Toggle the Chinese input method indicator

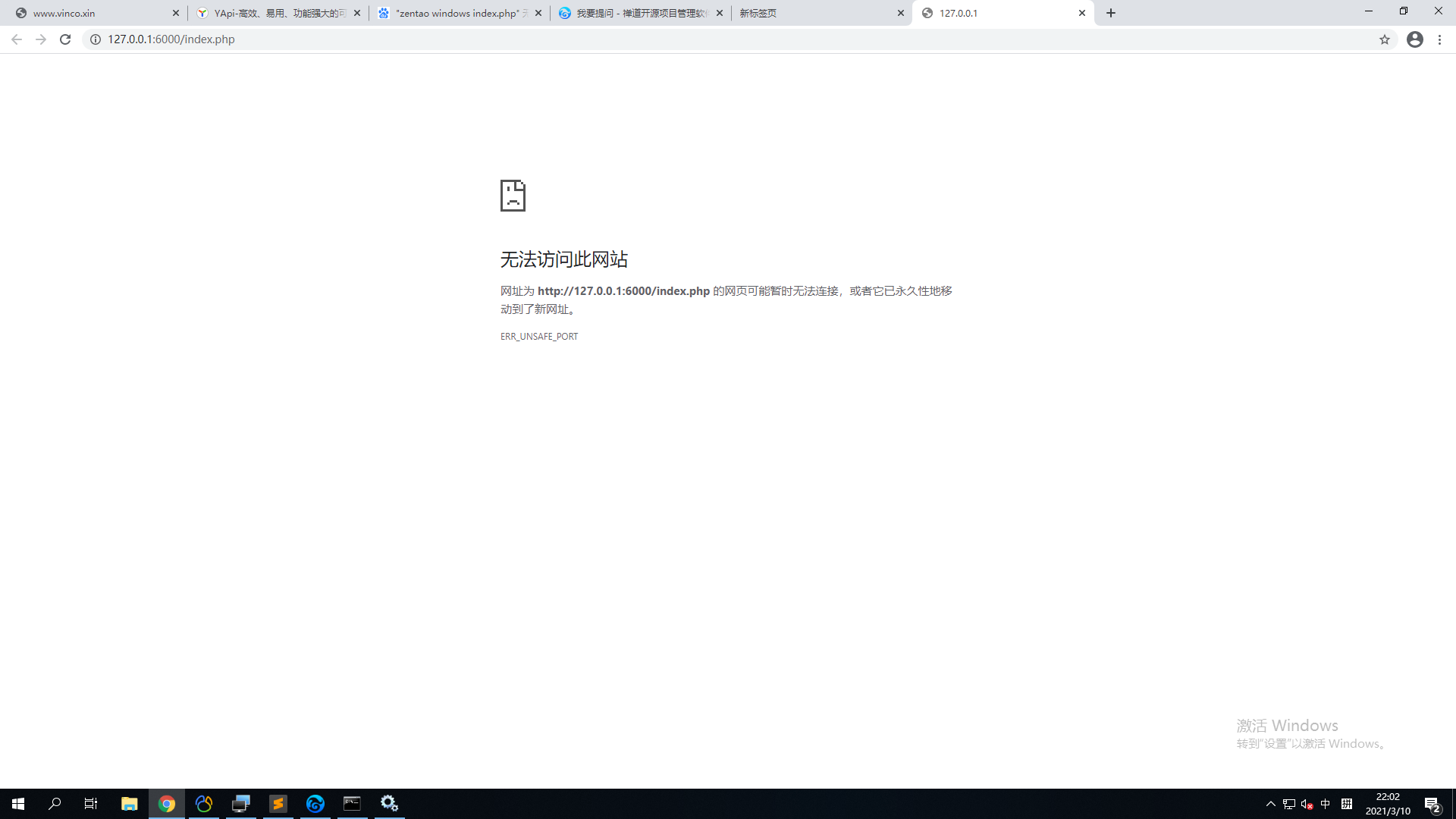tap(1326, 804)
